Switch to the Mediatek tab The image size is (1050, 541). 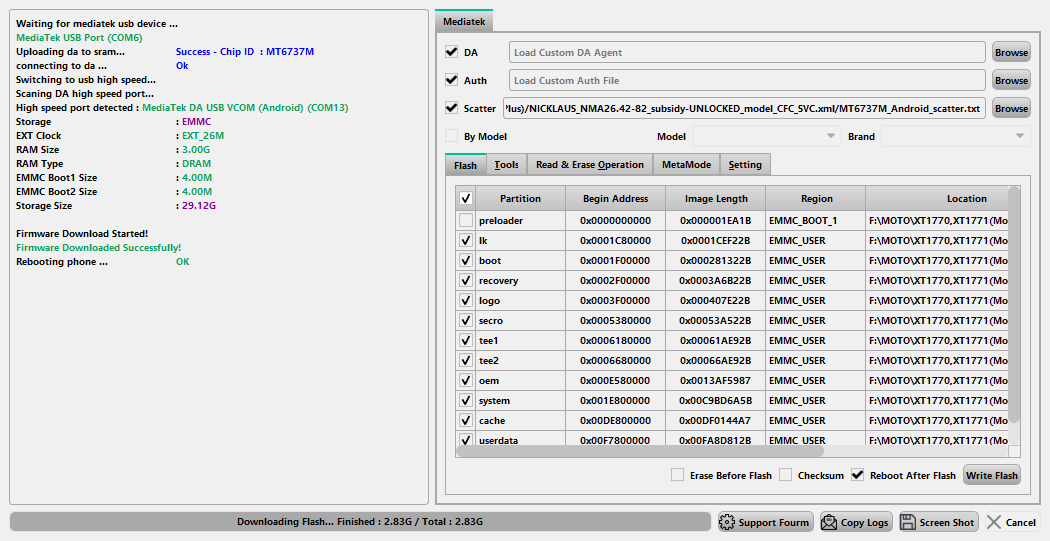tap(464, 21)
